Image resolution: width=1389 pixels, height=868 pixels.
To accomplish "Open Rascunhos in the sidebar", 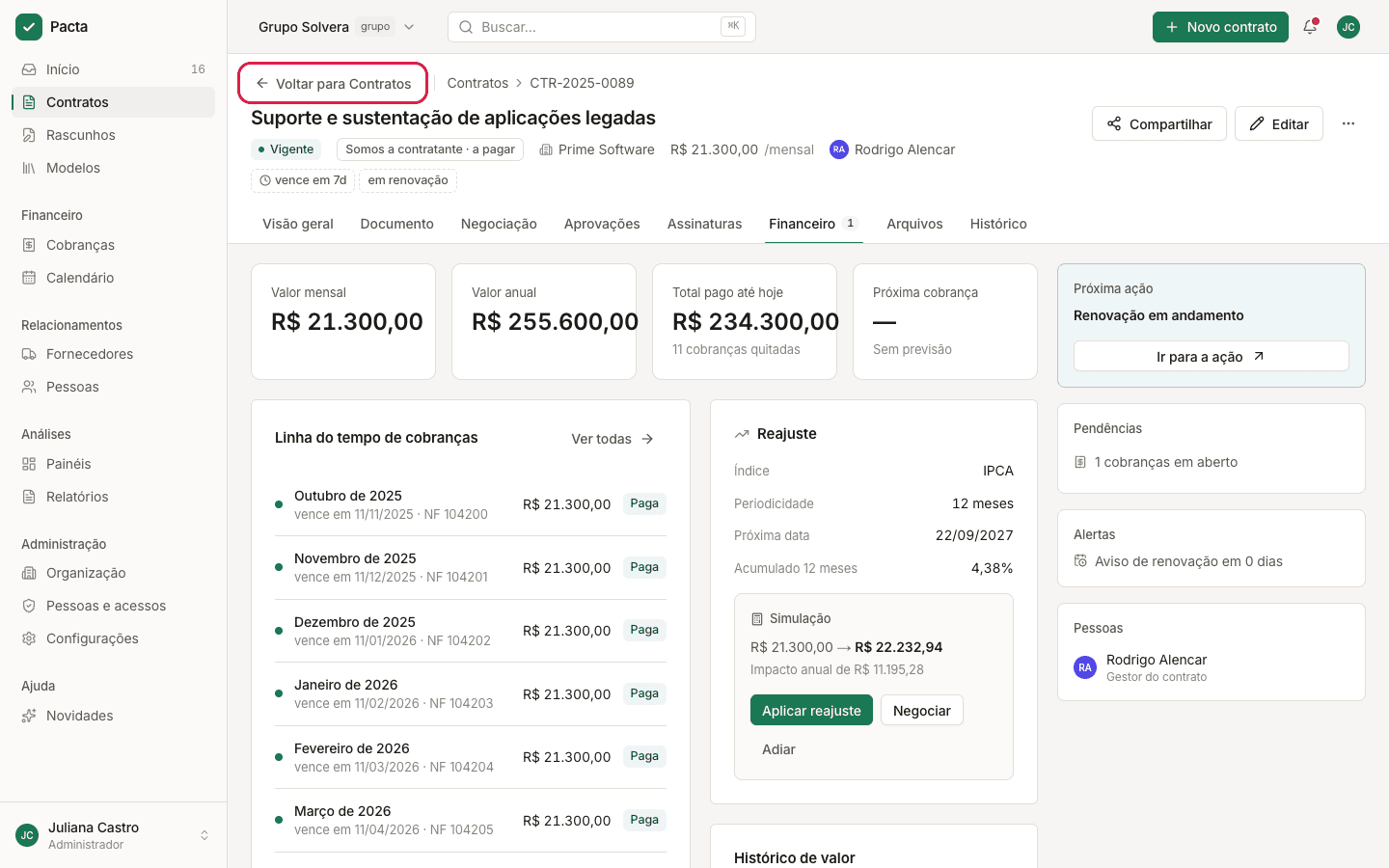I will click(x=113, y=135).
